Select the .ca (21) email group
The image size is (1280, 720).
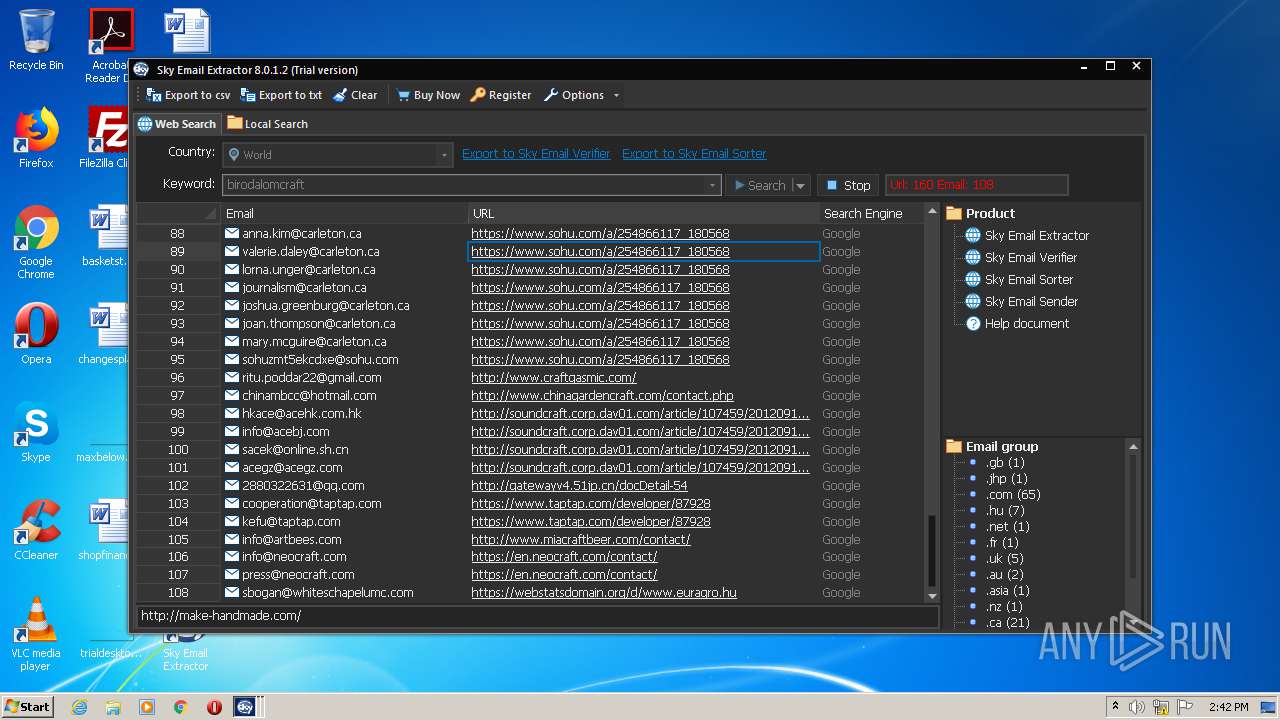[x=1007, y=622]
